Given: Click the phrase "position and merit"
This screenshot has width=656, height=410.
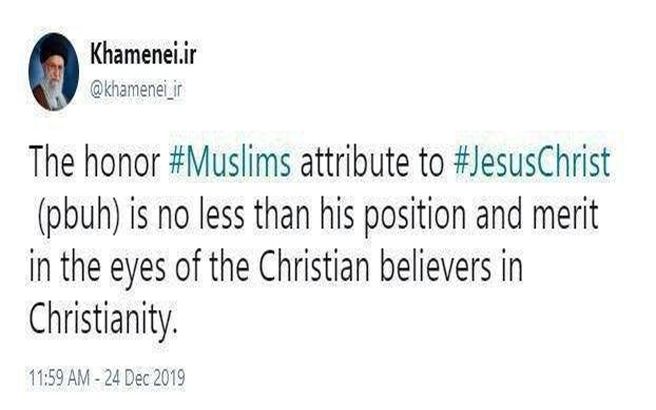Looking at the screenshot, I should [481, 217].
